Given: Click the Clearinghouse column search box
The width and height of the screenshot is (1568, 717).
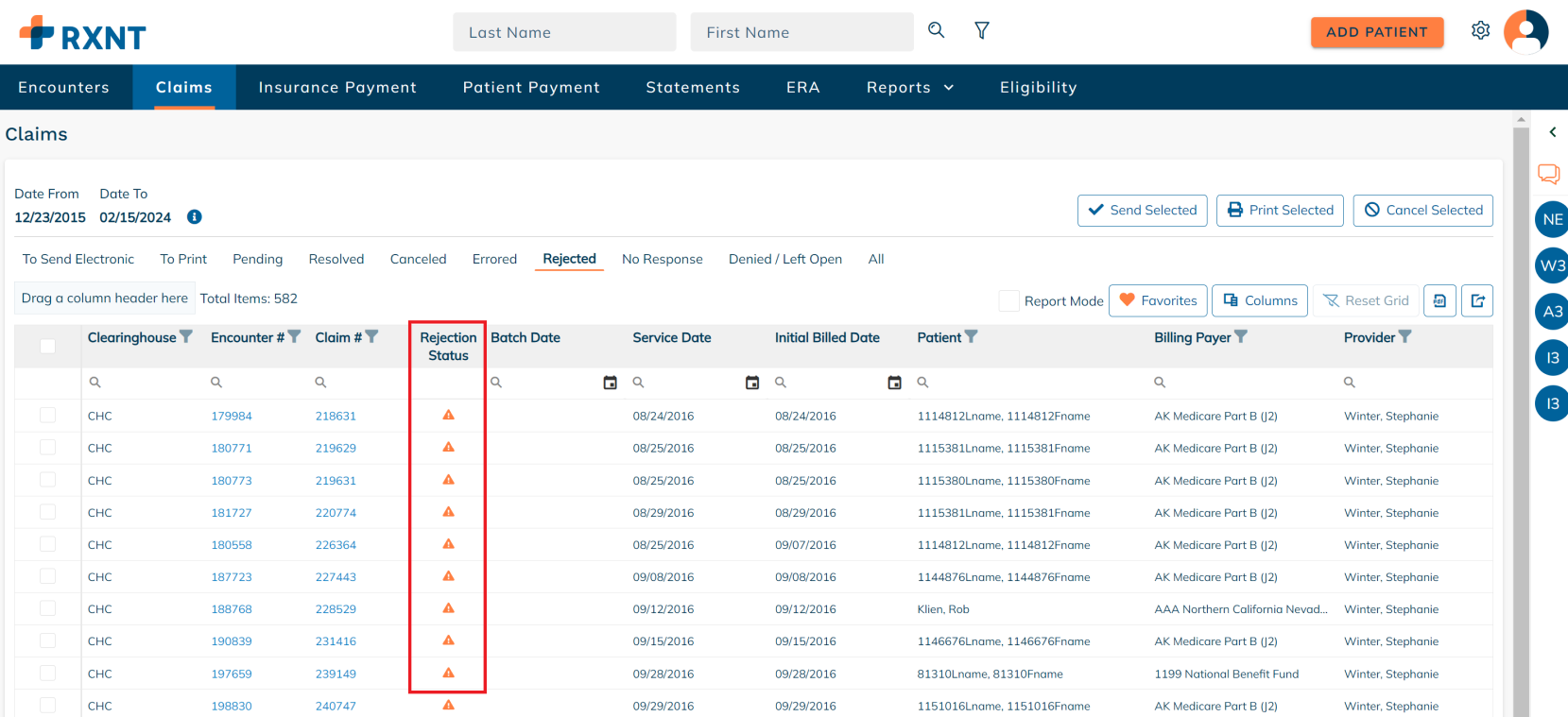Looking at the screenshot, I should click(x=142, y=383).
